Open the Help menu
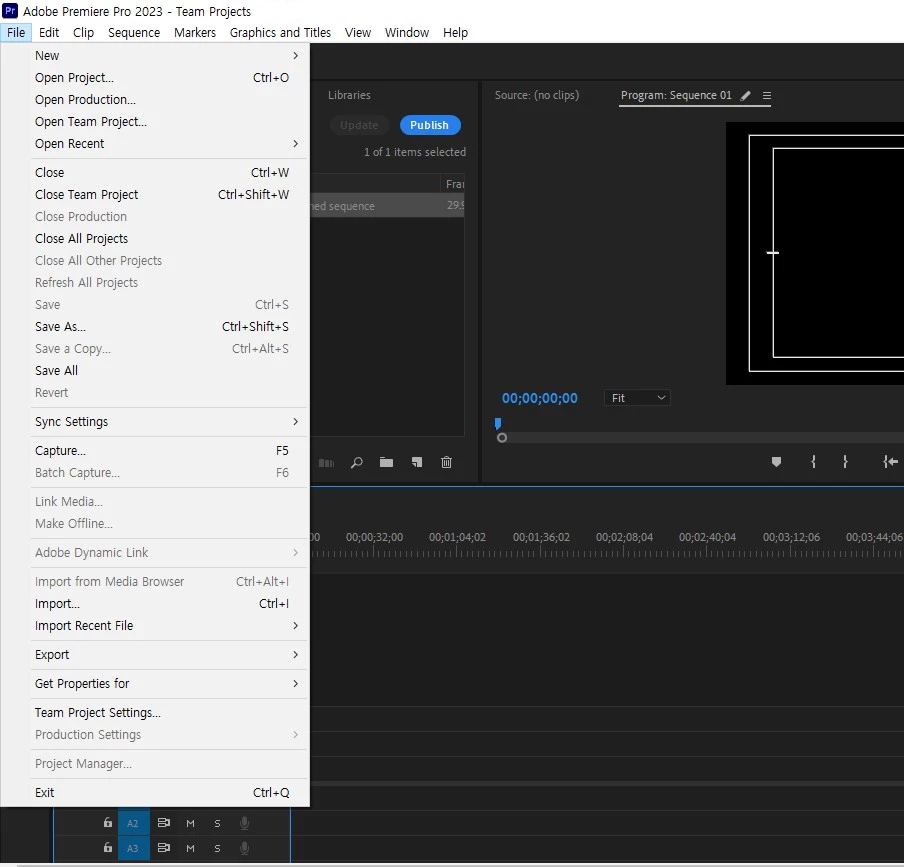This screenshot has height=867, width=904. click(x=455, y=32)
